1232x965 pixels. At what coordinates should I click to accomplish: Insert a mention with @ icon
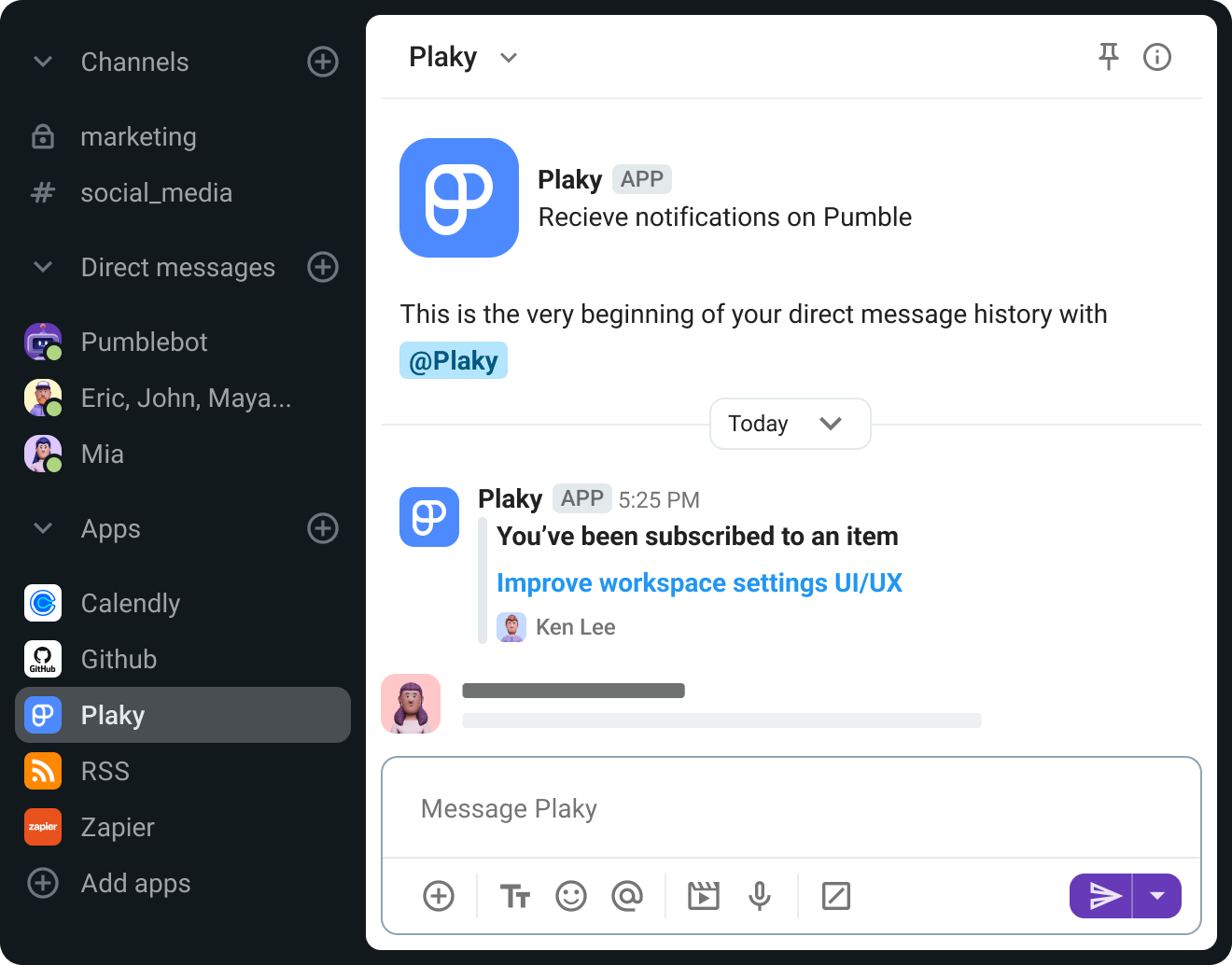point(627,896)
